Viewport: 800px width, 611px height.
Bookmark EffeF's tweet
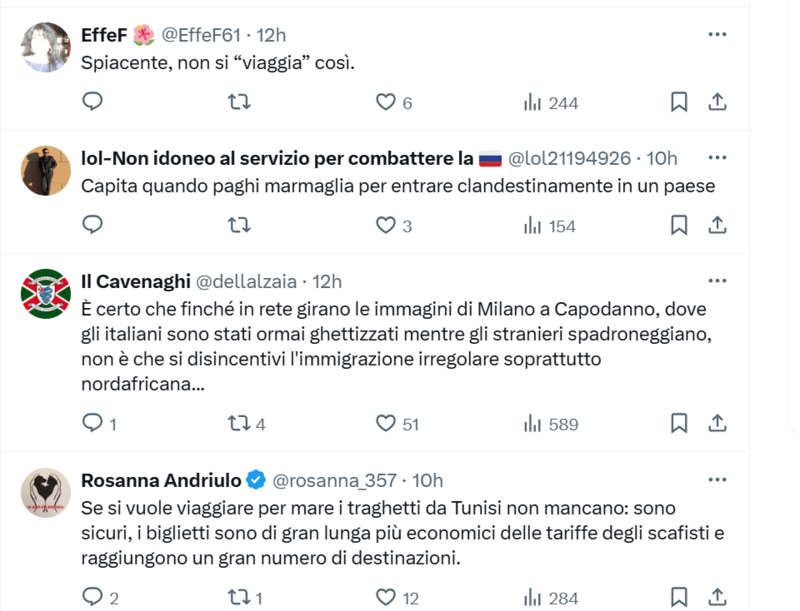click(678, 102)
